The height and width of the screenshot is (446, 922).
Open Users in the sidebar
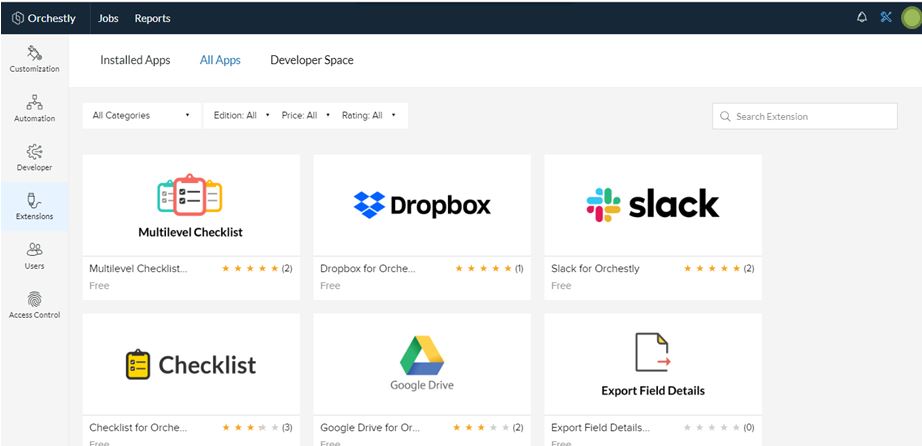pyautogui.click(x=34, y=256)
